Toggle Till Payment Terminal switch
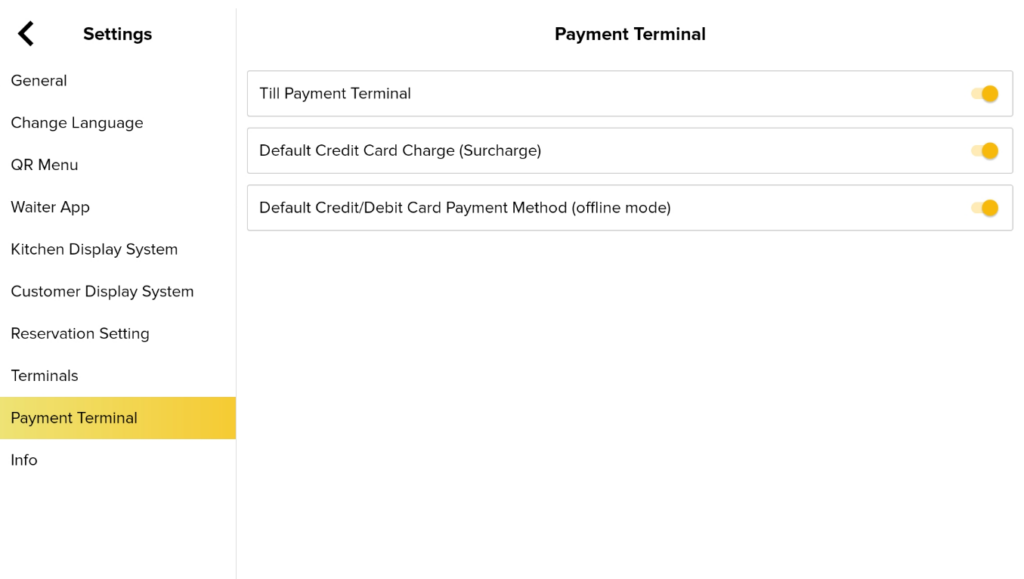 pyautogui.click(x=985, y=94)
